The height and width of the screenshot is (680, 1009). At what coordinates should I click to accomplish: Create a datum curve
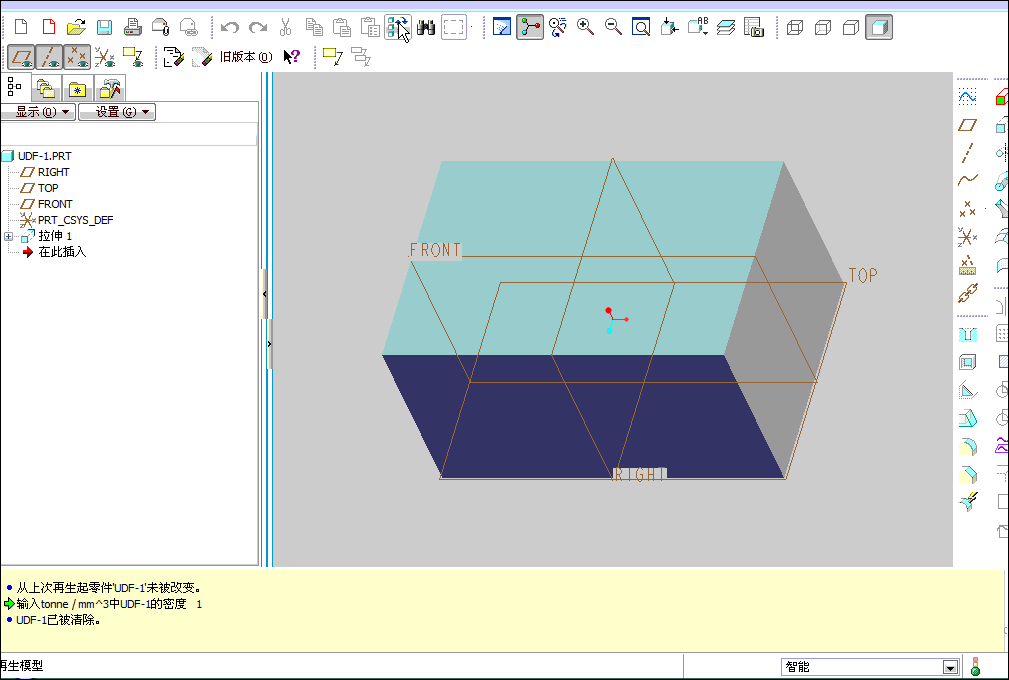click(967, 180)
